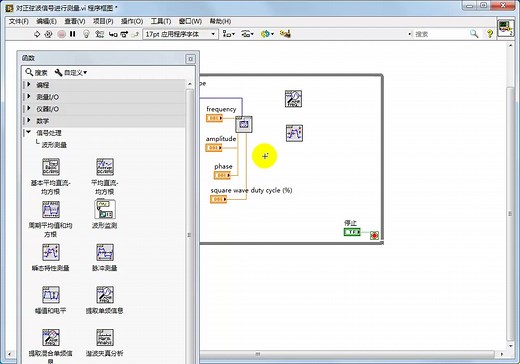
Task: Select the 基本平均直流-均方根 VI icon
Action: click(51, 167)
